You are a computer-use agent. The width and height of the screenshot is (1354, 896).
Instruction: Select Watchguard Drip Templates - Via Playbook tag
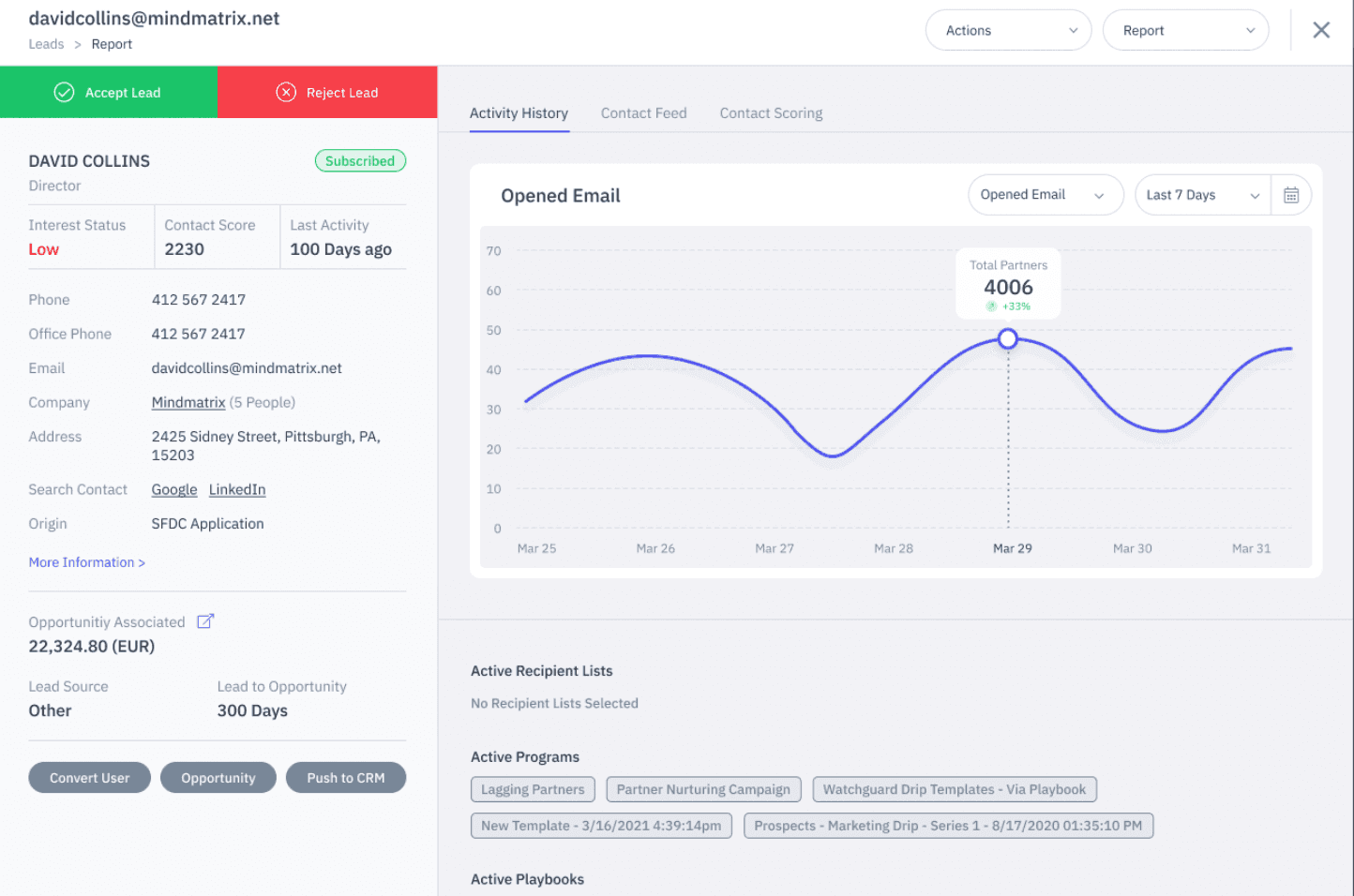955,789
